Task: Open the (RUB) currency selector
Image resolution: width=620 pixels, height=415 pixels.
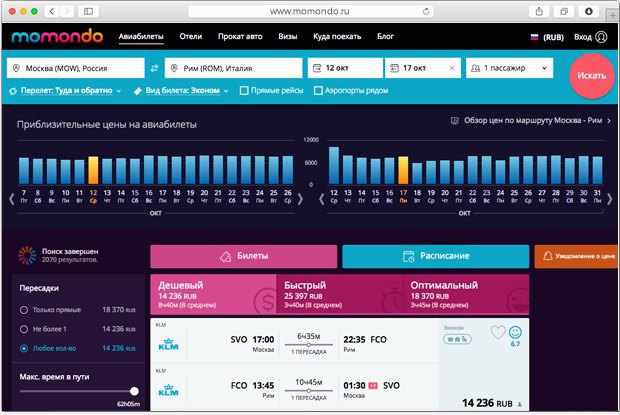Action: tap(553, 37)
